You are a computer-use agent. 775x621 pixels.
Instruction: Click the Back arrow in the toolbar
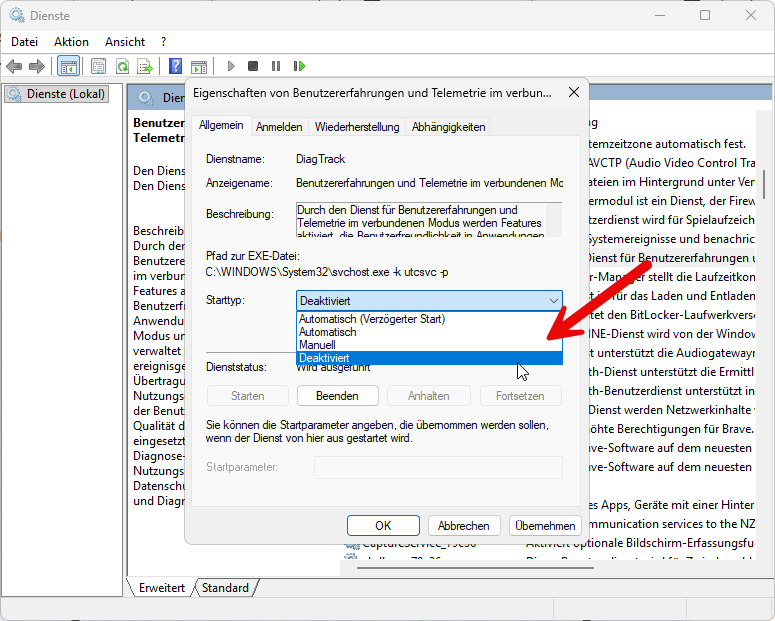coord(14,66)
